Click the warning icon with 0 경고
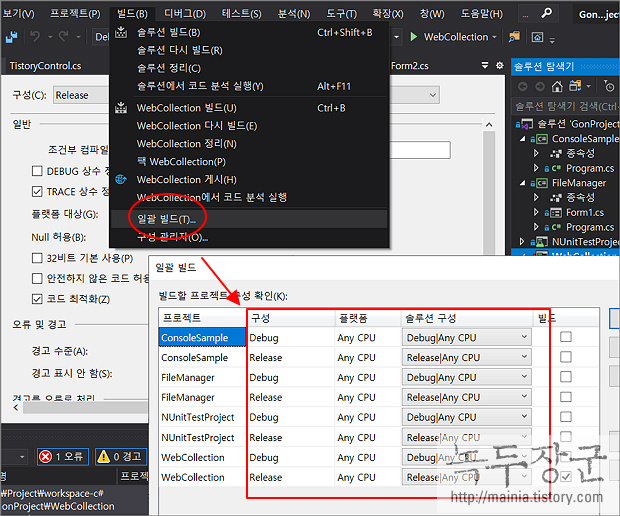This screenshot has width=620, height=516. [x=104, y=457]
